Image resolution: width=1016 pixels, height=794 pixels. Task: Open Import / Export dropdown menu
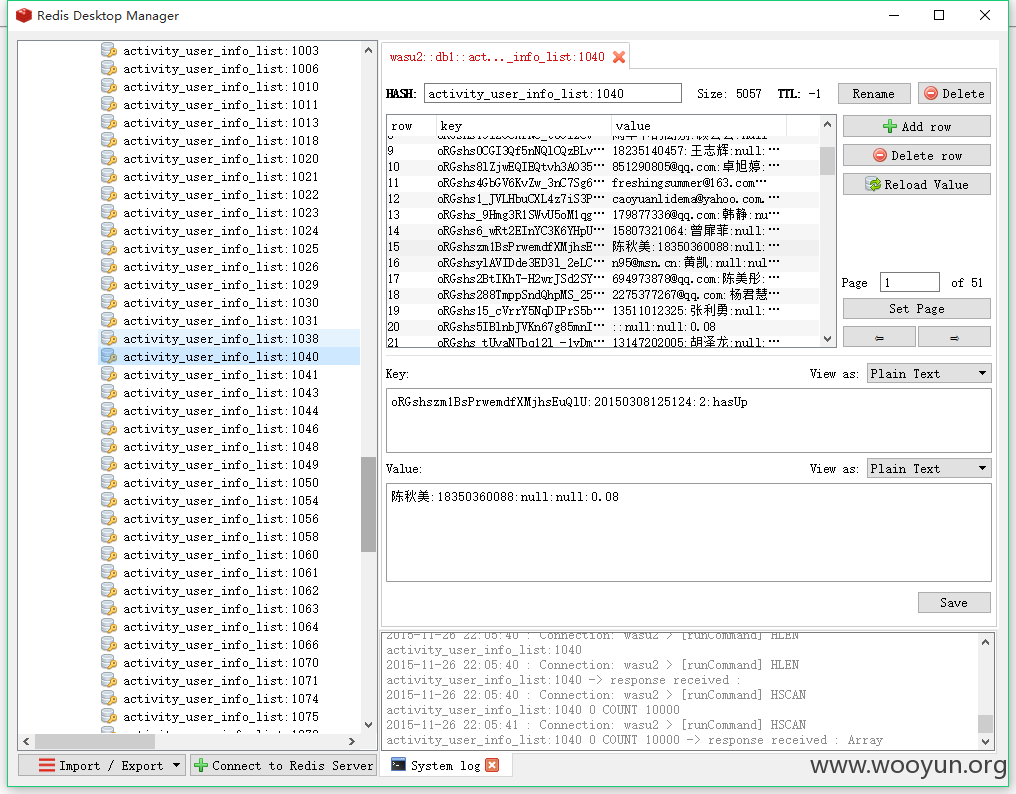pyautogui.click(x=102, y=765)
